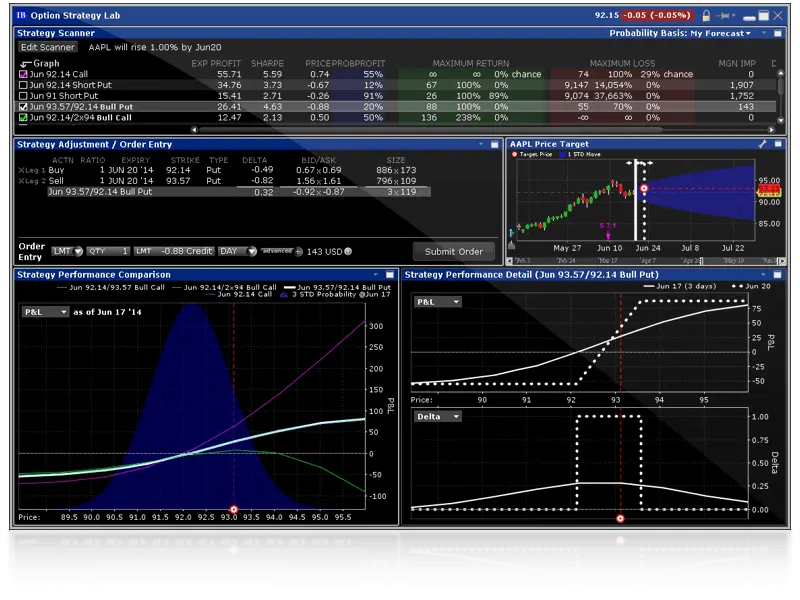Click the MGN IMP column header
The width and height of the screenshot is (800, 600).
(737, 64)
